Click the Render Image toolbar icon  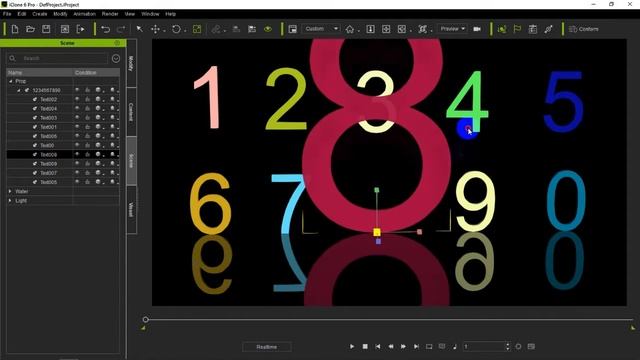pos(64,29)
